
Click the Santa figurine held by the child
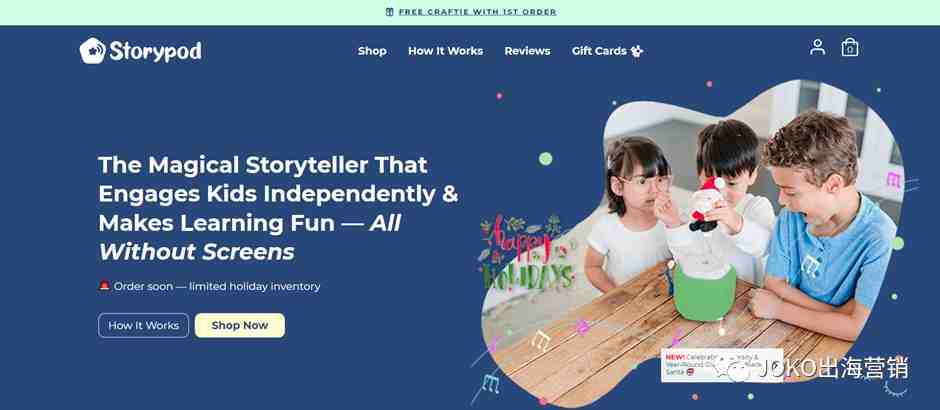coord(706,204)
